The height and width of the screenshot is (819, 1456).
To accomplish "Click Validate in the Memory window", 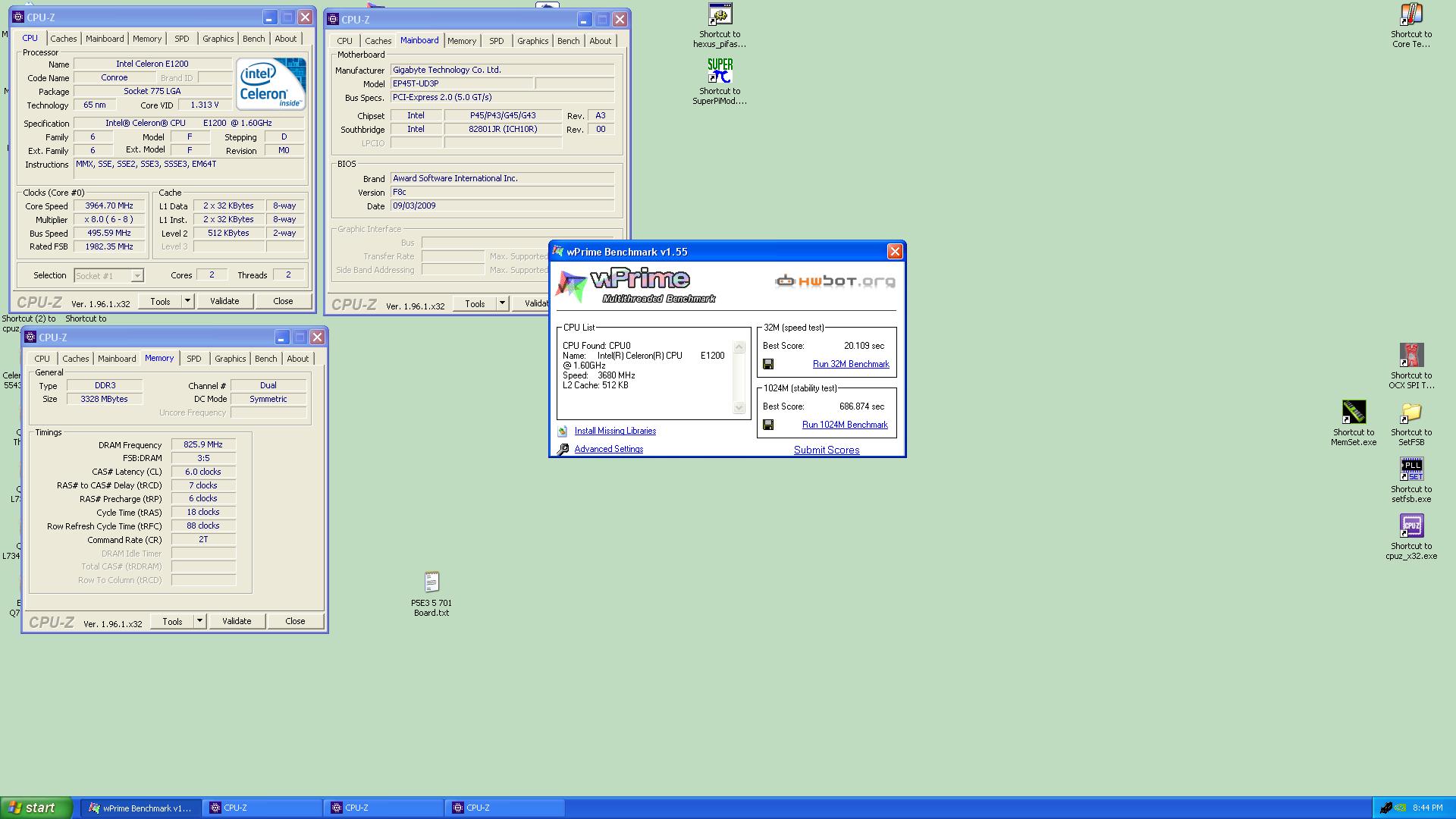I will 237,622.
